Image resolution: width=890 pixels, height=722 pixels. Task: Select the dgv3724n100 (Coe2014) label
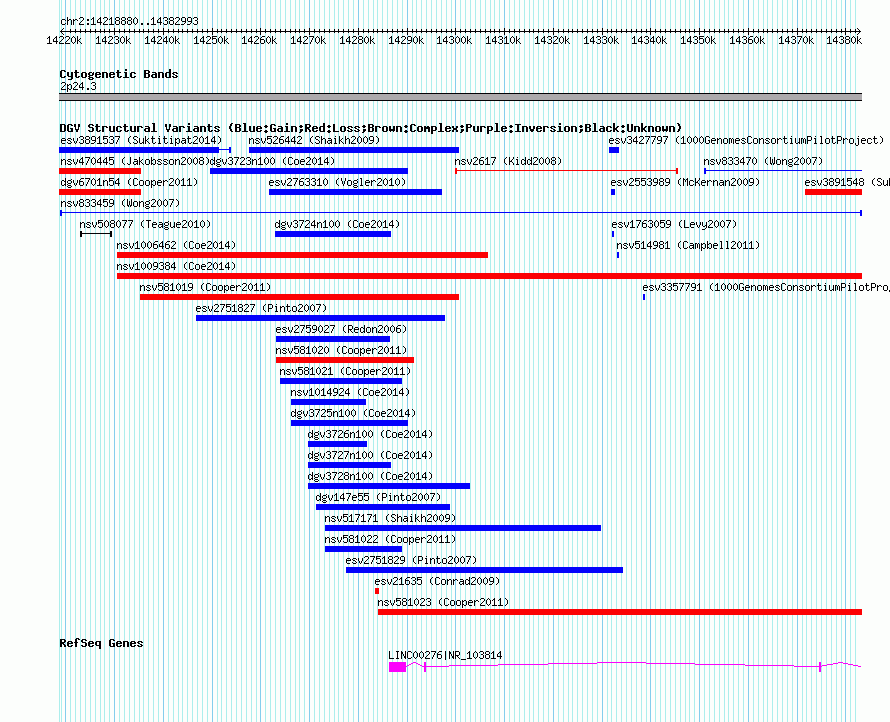point(337,224)
